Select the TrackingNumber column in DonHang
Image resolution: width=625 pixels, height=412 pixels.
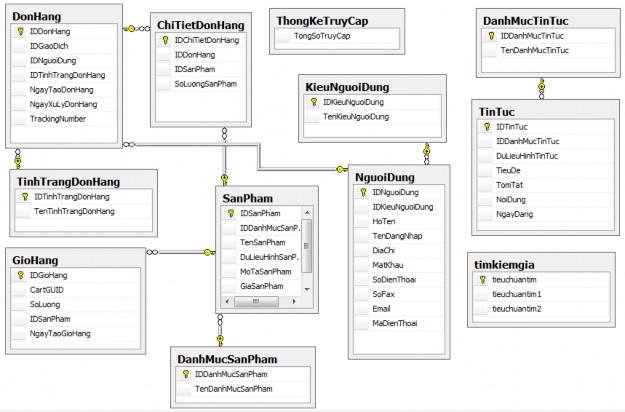click(55, 118)
